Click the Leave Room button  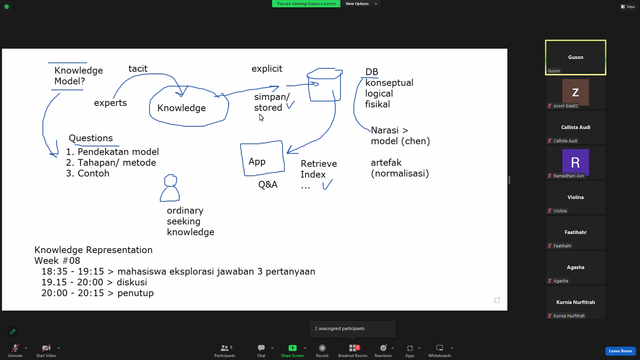point(620,351)
